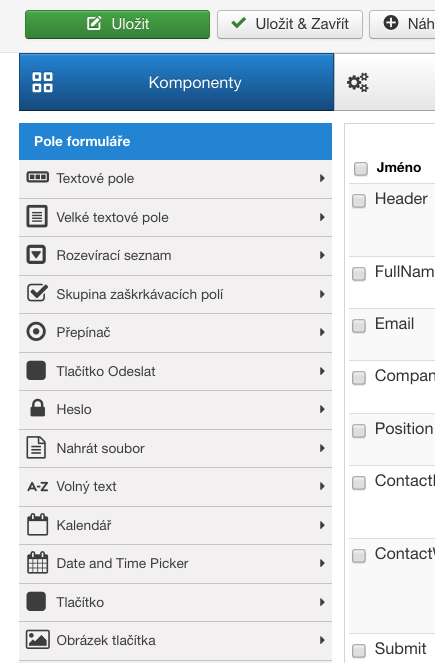Tick the Header row checkbox
The height and width of the screenshot is (663, 435).
click(x=359, y=200)
